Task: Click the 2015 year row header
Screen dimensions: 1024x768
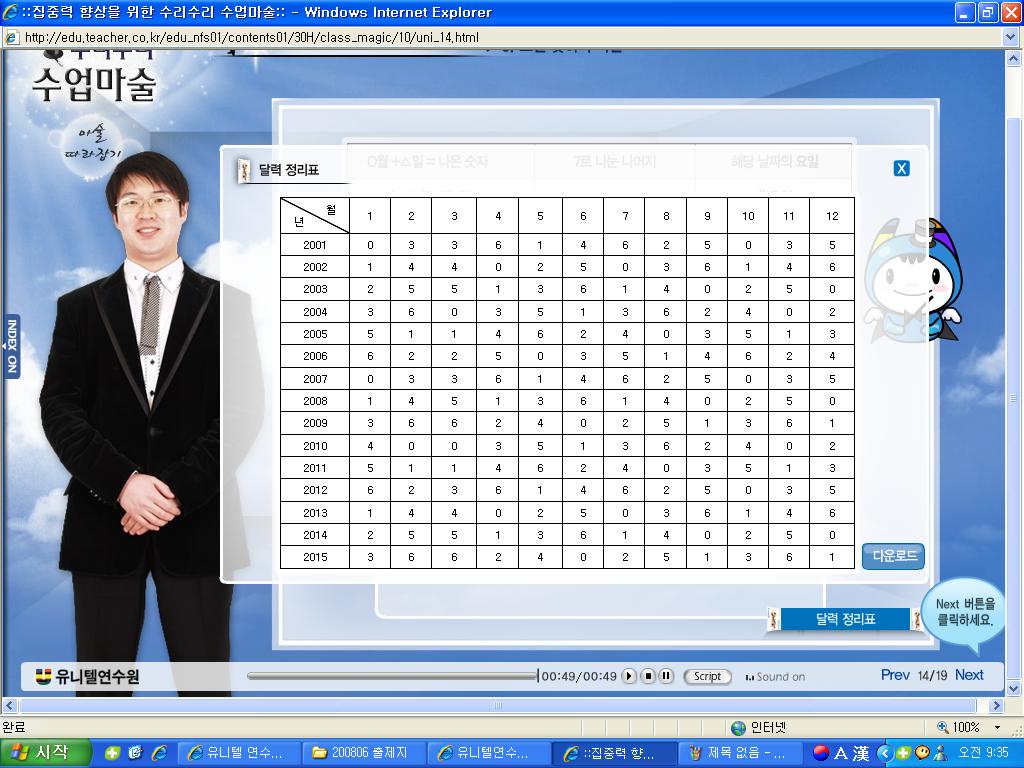Action: [x=315, y=557]
